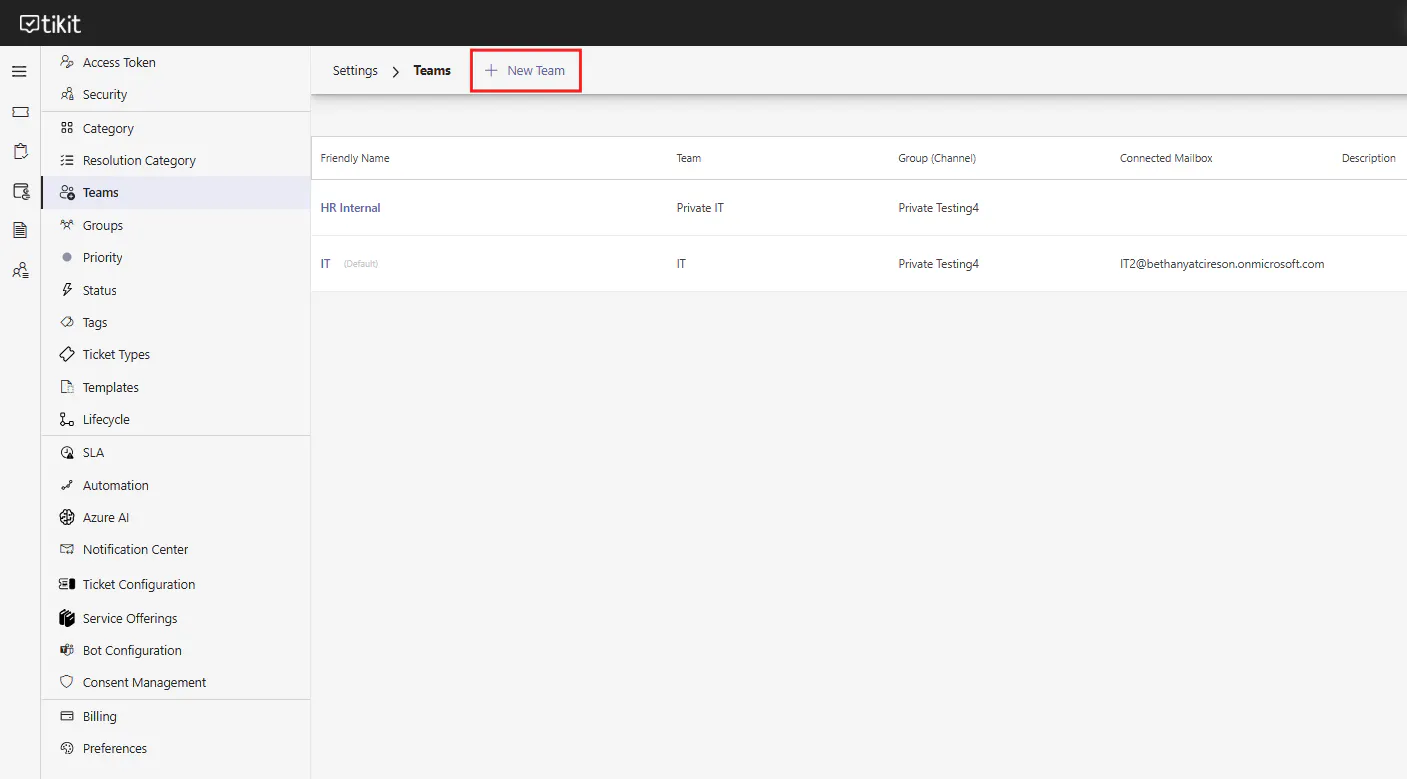Open the IT default team link
Screen dimensions: 1407x779
pyautogui.click(x=325, y=264)
